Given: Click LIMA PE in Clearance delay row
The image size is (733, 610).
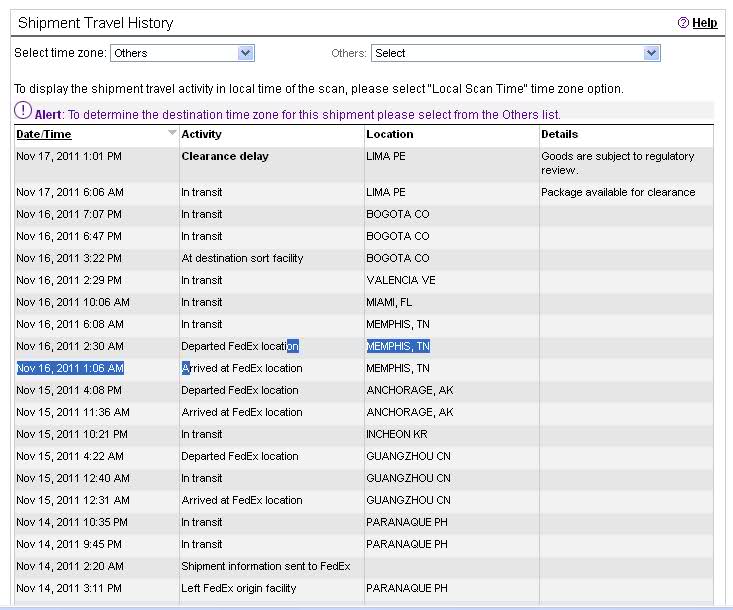Looking at the screenshot, I should 386,156.
